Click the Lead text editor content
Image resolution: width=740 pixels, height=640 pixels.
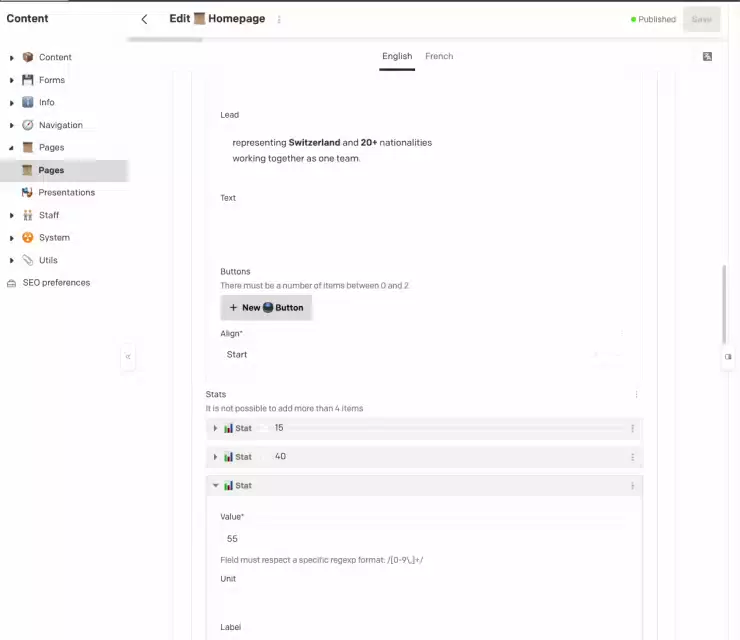(332, 150)
